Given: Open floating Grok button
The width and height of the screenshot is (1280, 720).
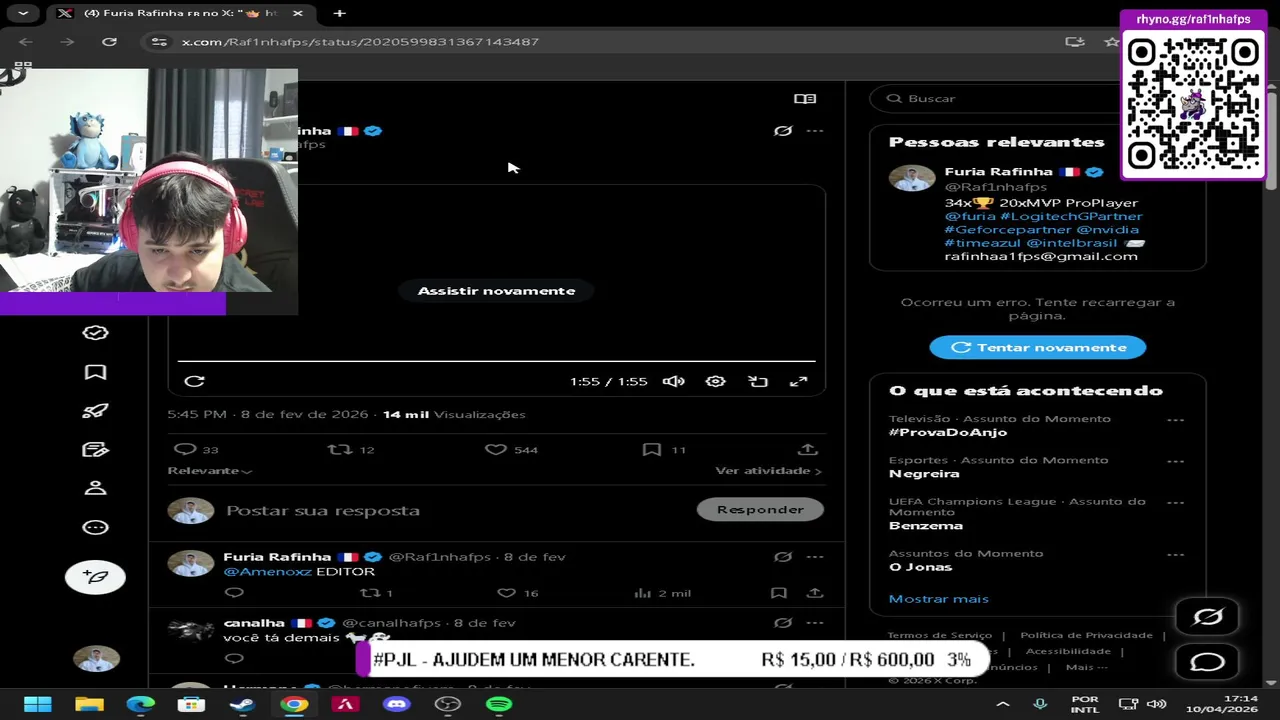Looking at the screenshot, I should coord(1208,617).
